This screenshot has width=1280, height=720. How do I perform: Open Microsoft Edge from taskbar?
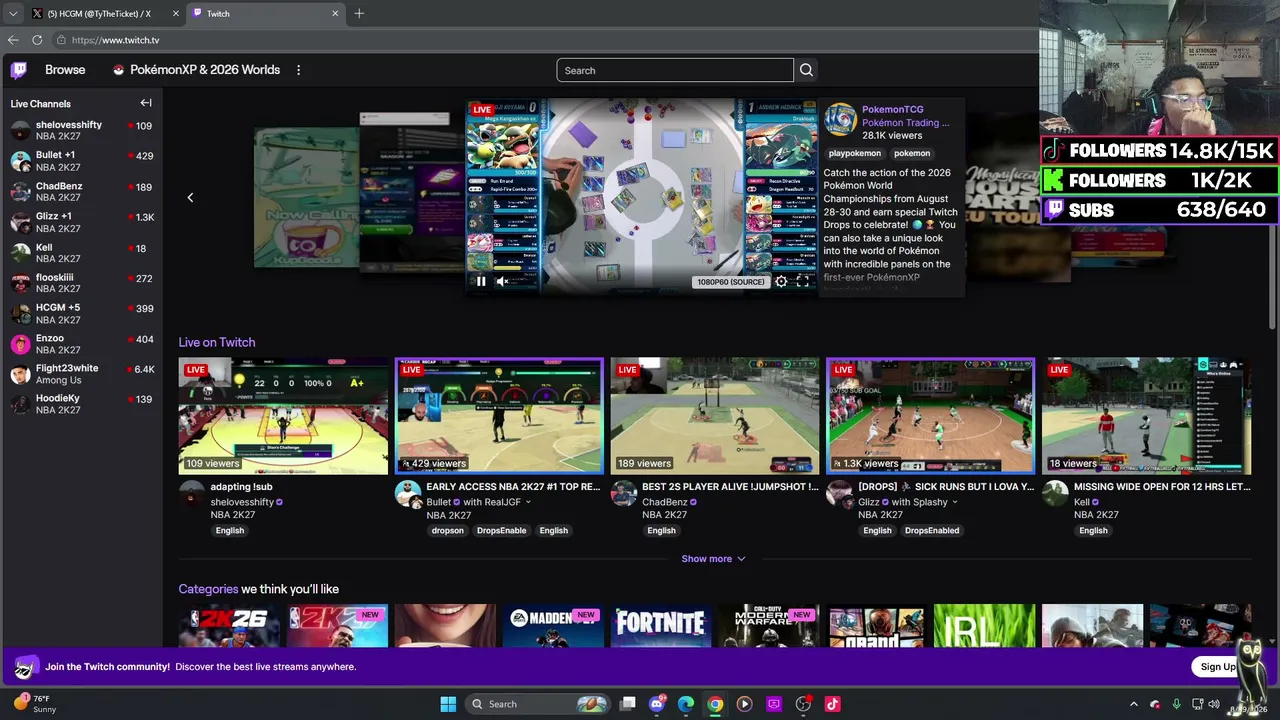click(686, 704)
